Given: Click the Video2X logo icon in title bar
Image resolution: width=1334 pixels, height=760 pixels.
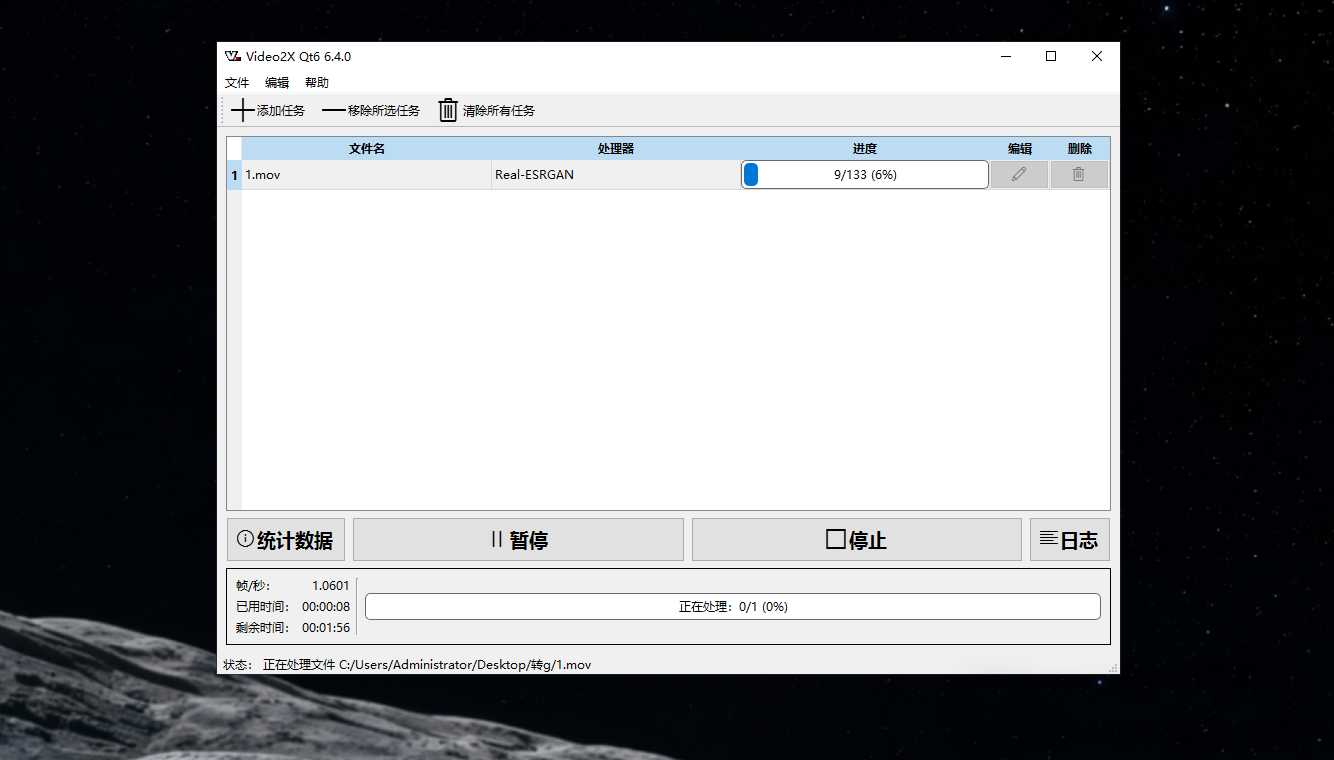Looking at the screenshot, I should click(233, 57).
